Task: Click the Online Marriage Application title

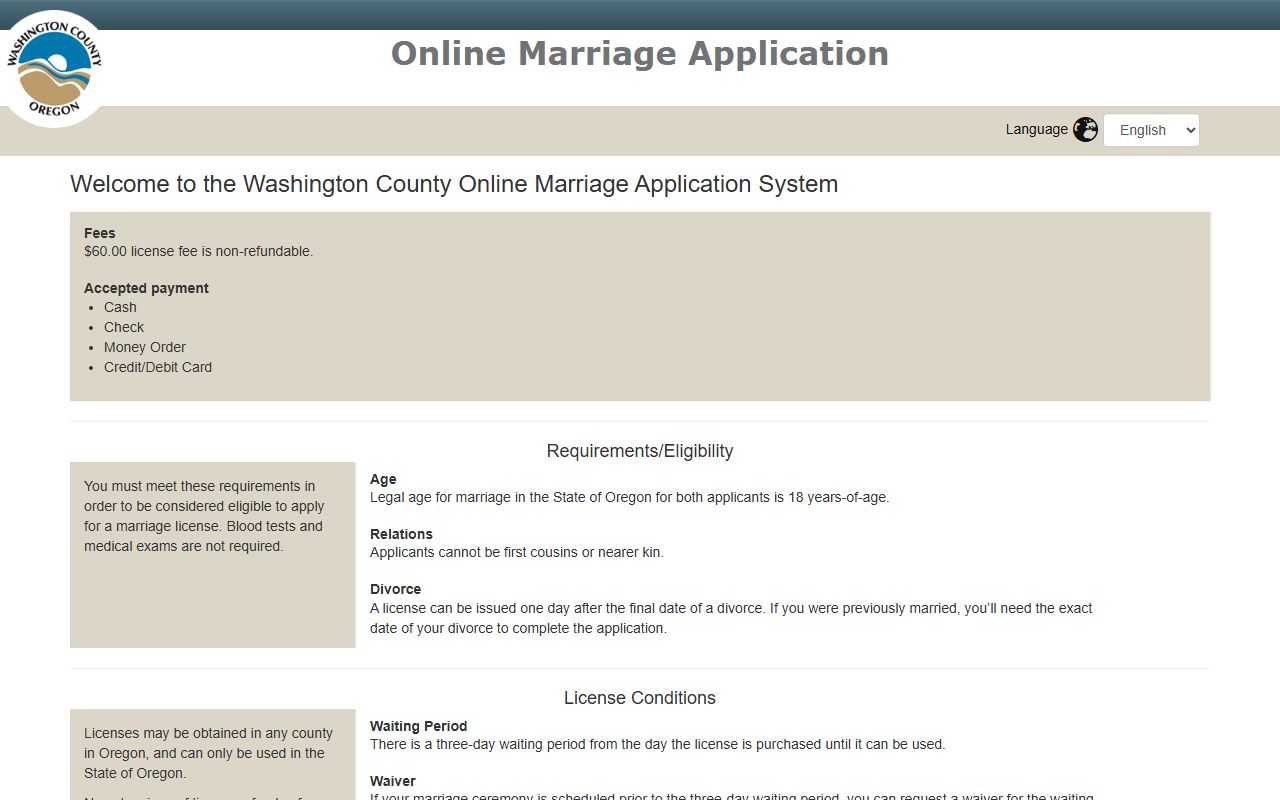Action: [x=640, y=53]
